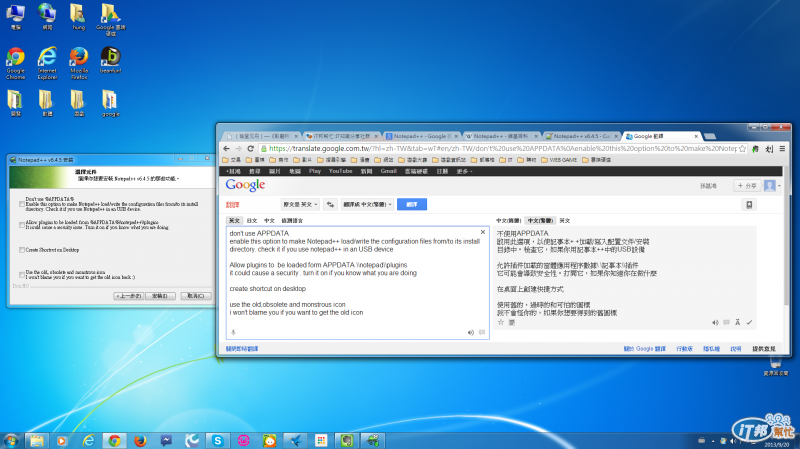The height and width of the screenshot is (449, 800).
Task: Click Gmail in the Google bar
Action: click(388, 171)
